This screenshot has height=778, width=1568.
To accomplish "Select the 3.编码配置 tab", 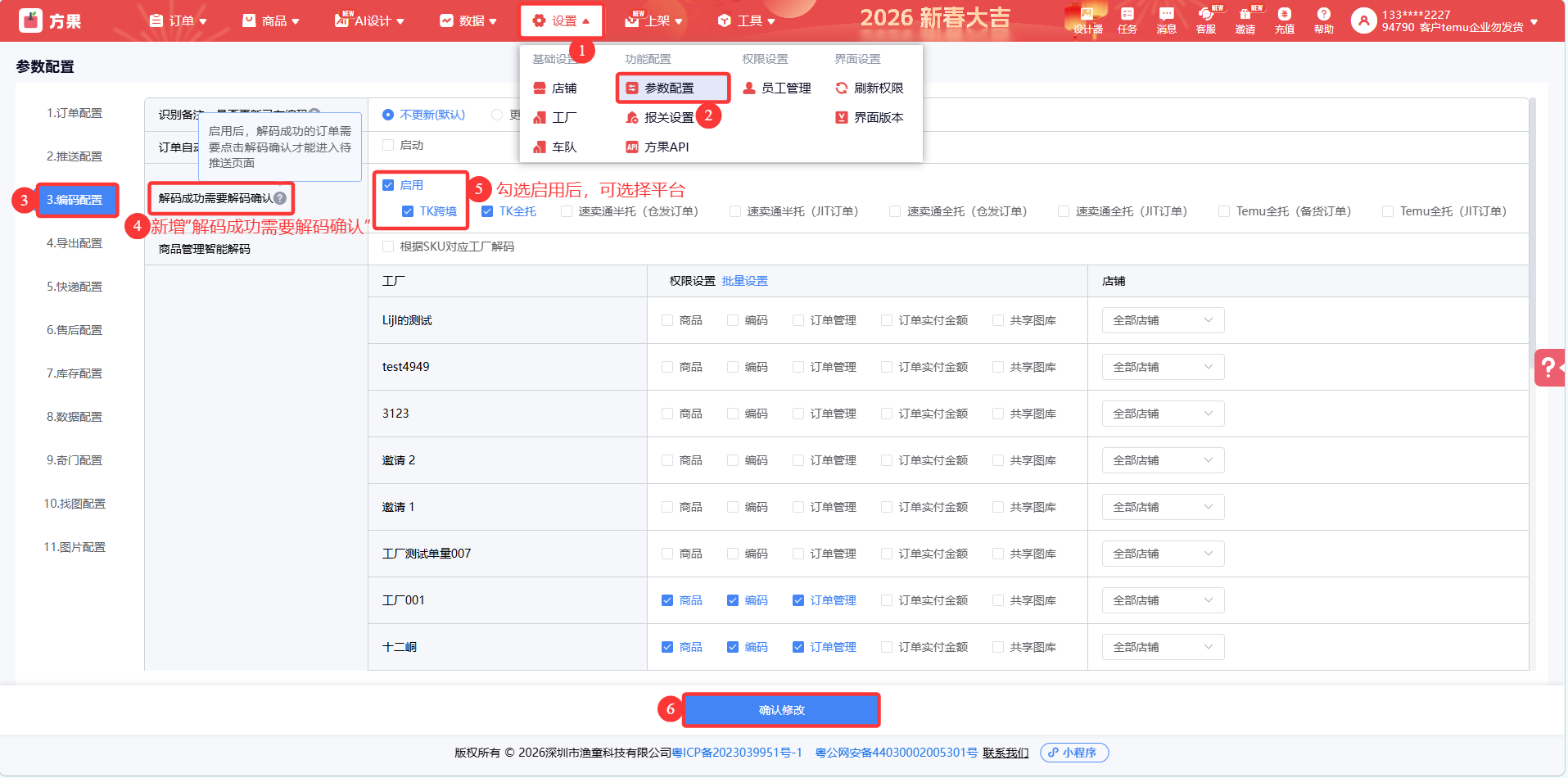I will click(77, 200).
